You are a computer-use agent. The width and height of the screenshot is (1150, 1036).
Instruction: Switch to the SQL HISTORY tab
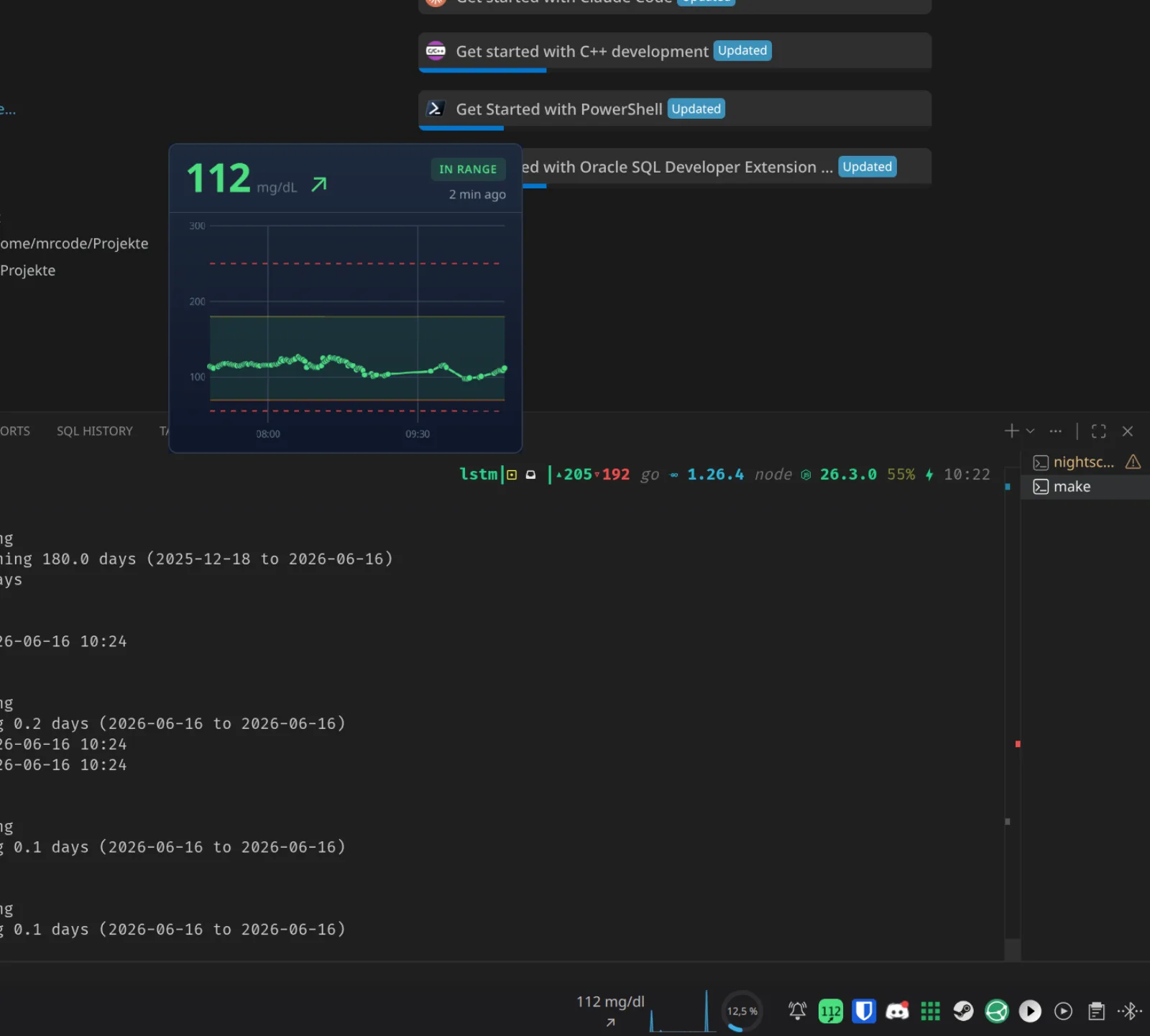95,431
